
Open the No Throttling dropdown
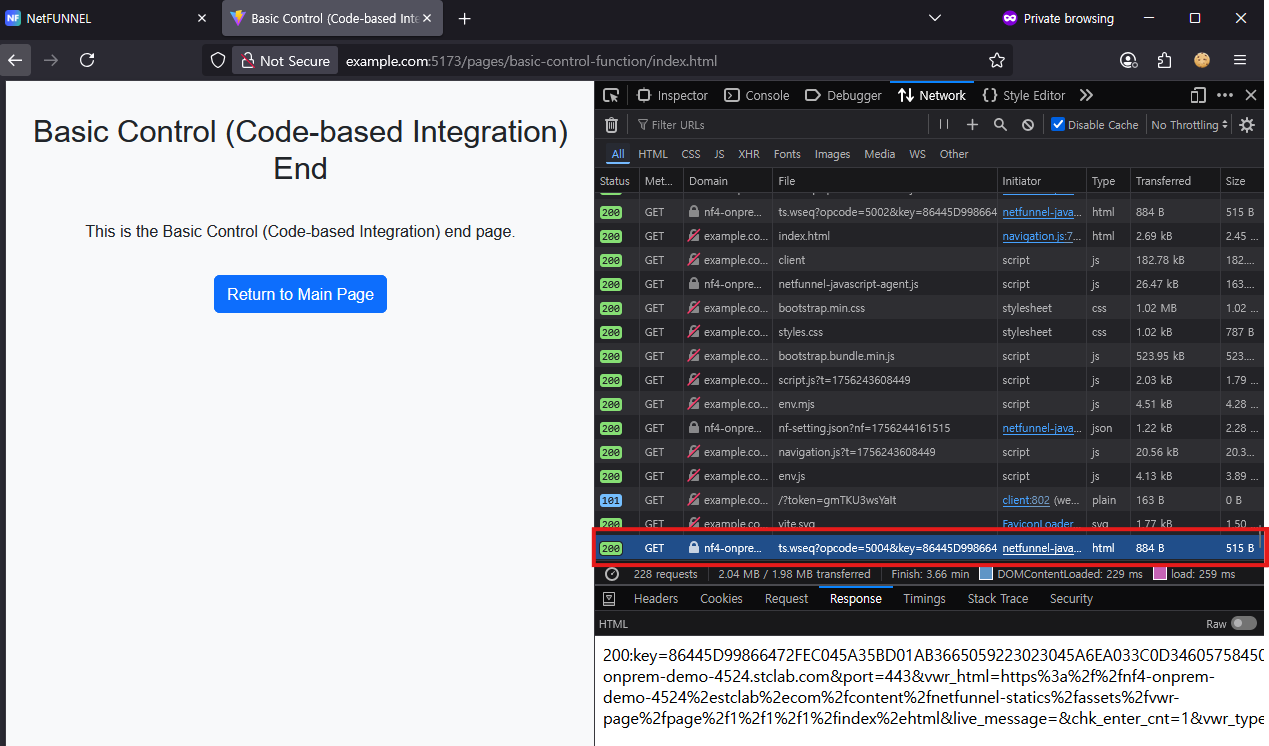pyautogui.click(x=1189, y=125)
